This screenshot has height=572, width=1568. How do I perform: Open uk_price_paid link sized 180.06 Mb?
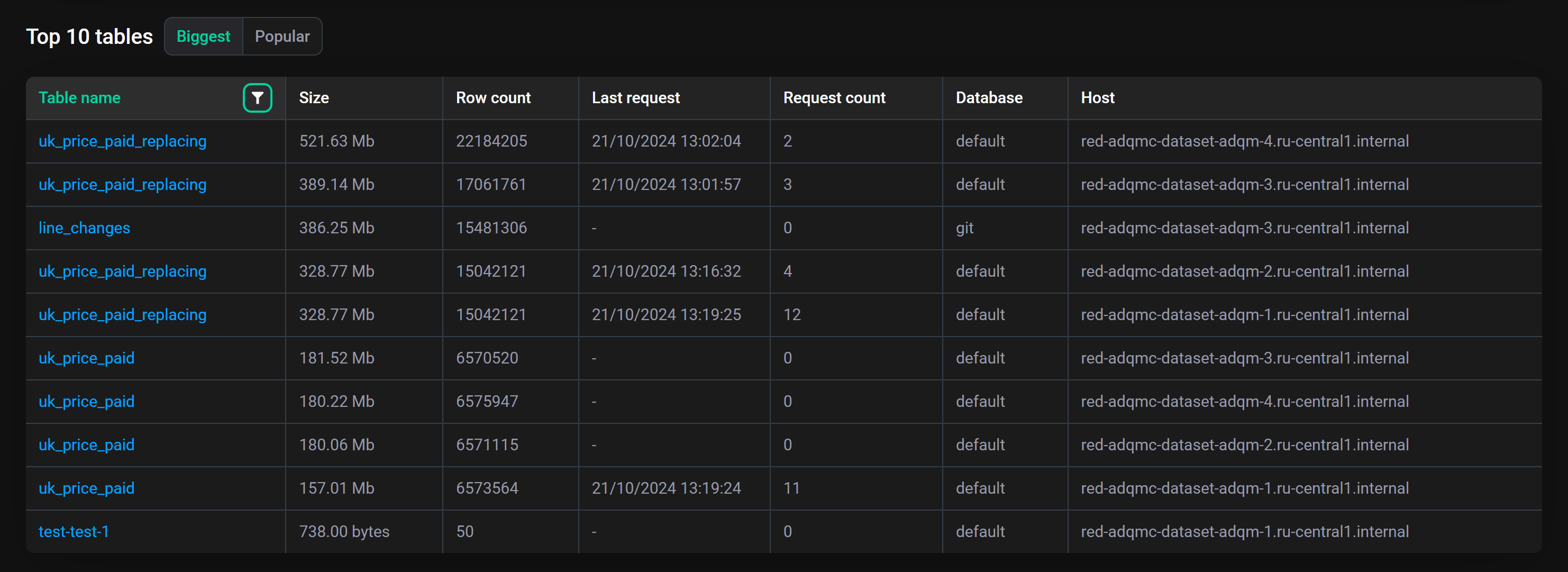coord(86,444)
